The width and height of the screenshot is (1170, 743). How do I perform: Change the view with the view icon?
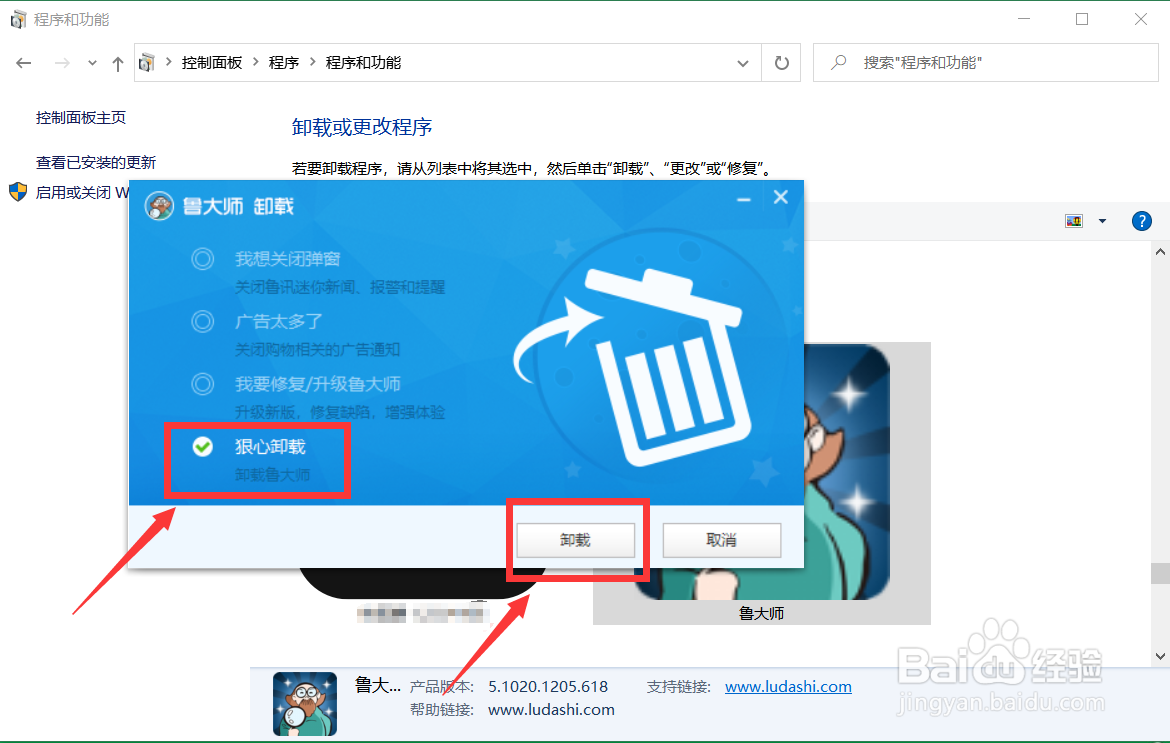click(x=1074, y=221)
